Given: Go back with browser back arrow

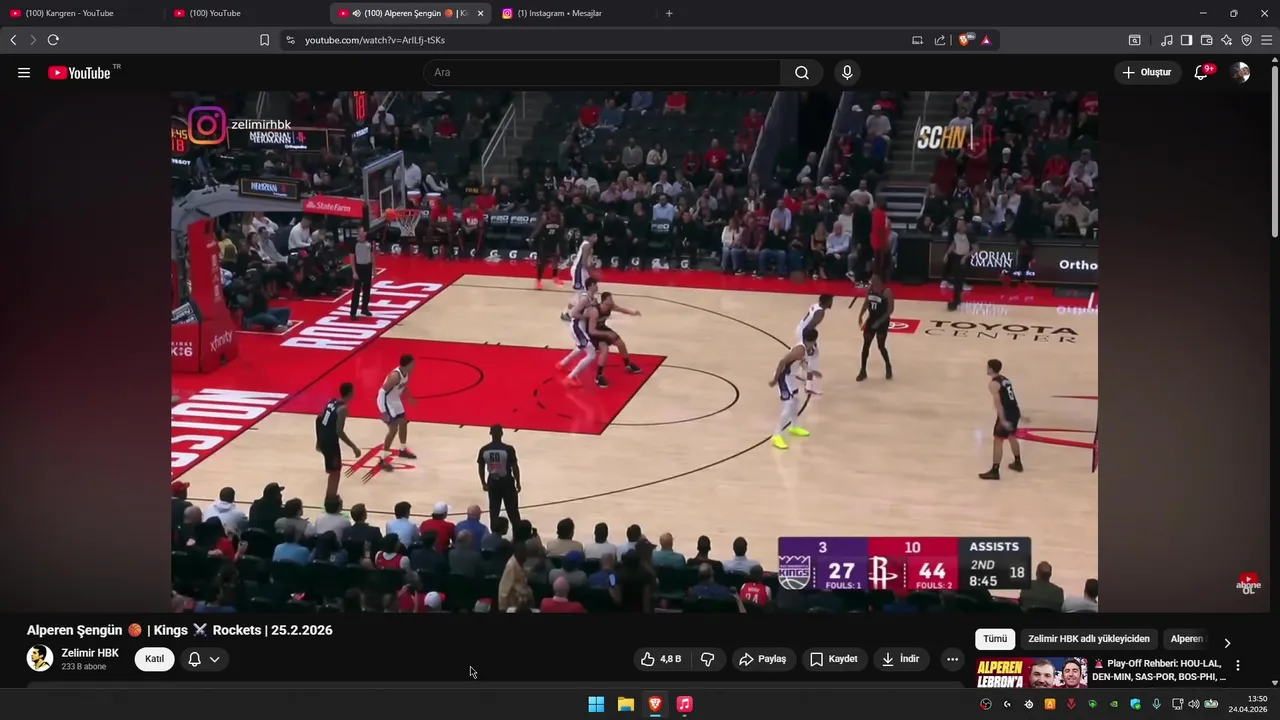Looking at the screenshot, I should pyautogui.click(x=13, y=40).
